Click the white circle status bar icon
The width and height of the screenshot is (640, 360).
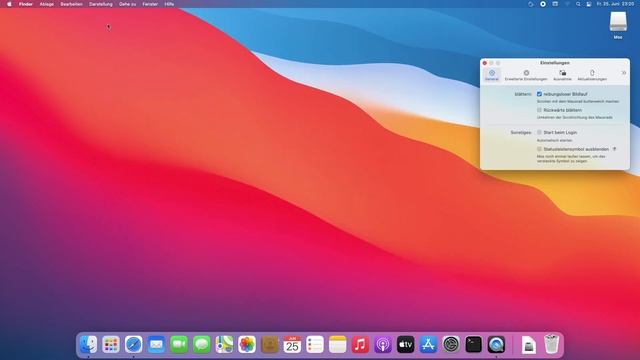[543, 4]
